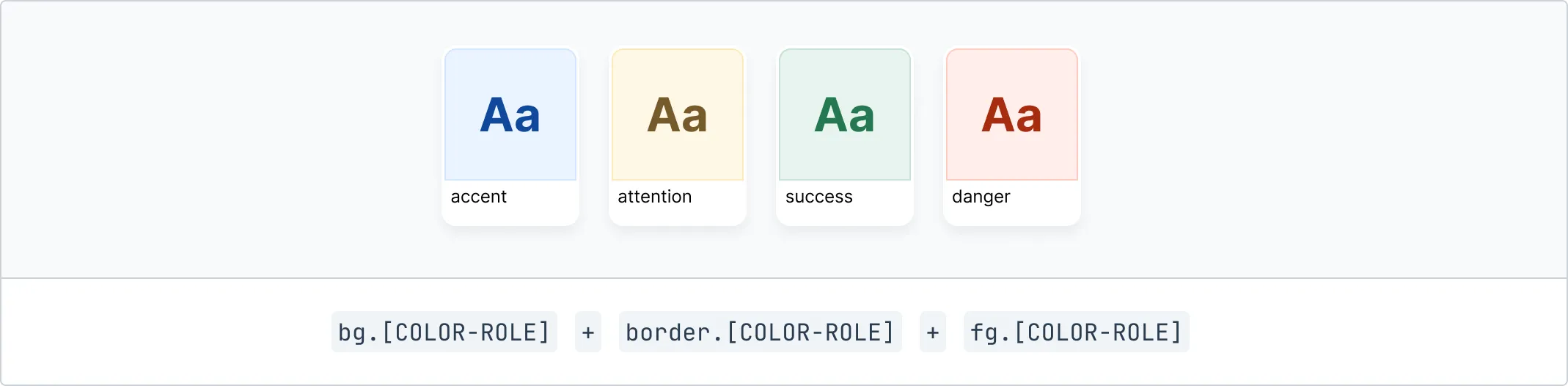Image resolution: width=1568 pixels, height=386 pixels.
Task: Click the blue 'Aa' sample text
Action: 510,115
